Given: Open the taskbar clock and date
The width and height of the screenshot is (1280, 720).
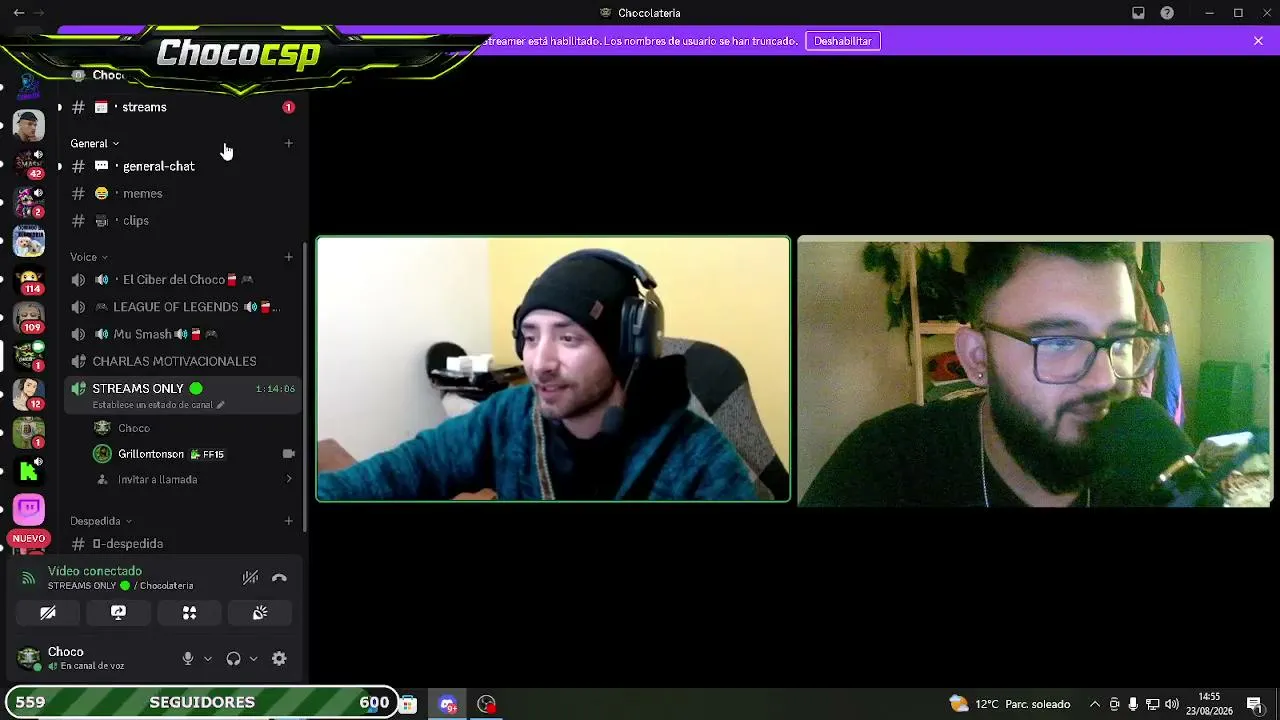Looking at the screenshot, I should point(1209,704).
